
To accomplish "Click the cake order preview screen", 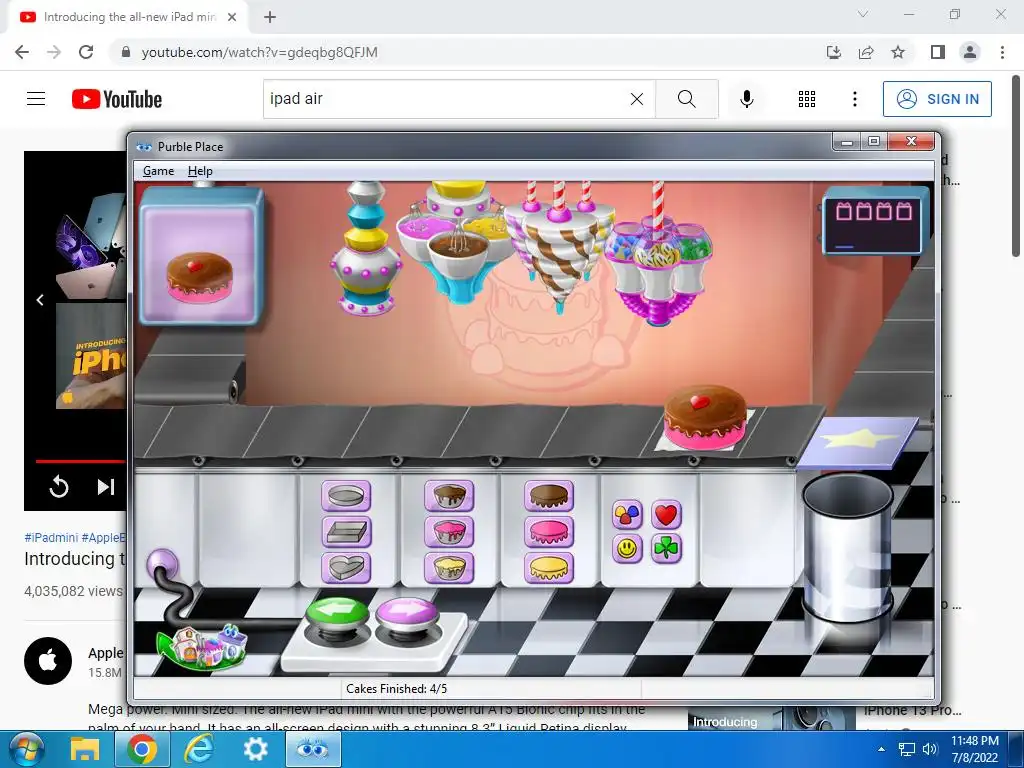I will pos(200,257).
